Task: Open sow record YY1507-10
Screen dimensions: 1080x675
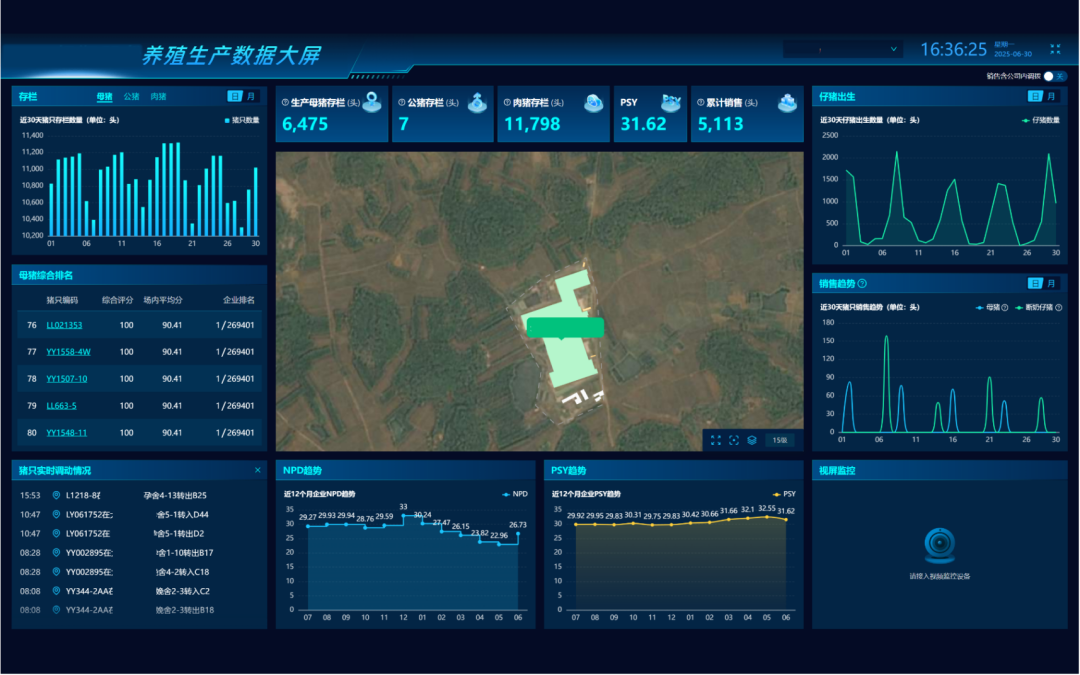Action: [66, 379]
